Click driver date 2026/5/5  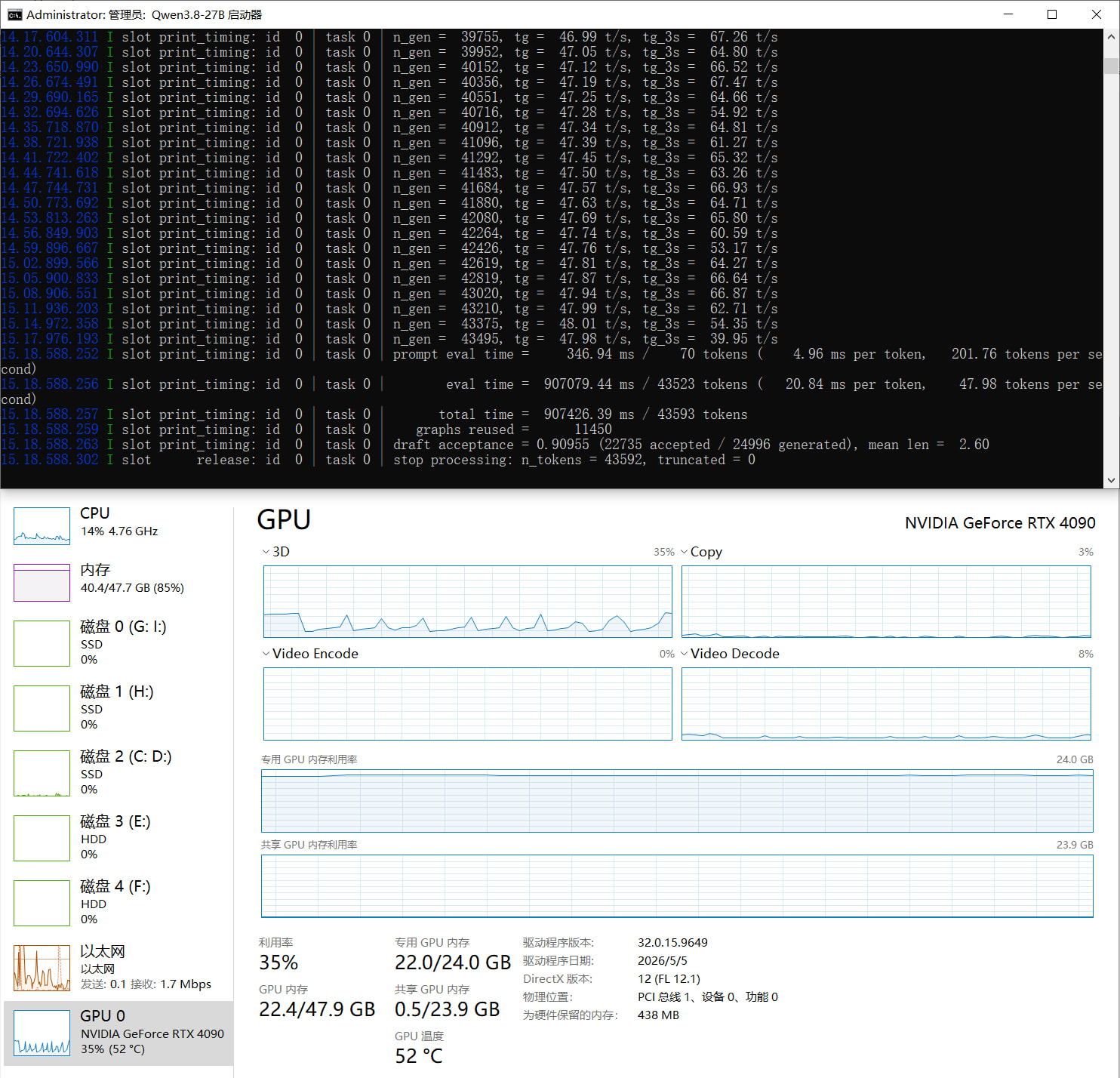pos(663,960)
